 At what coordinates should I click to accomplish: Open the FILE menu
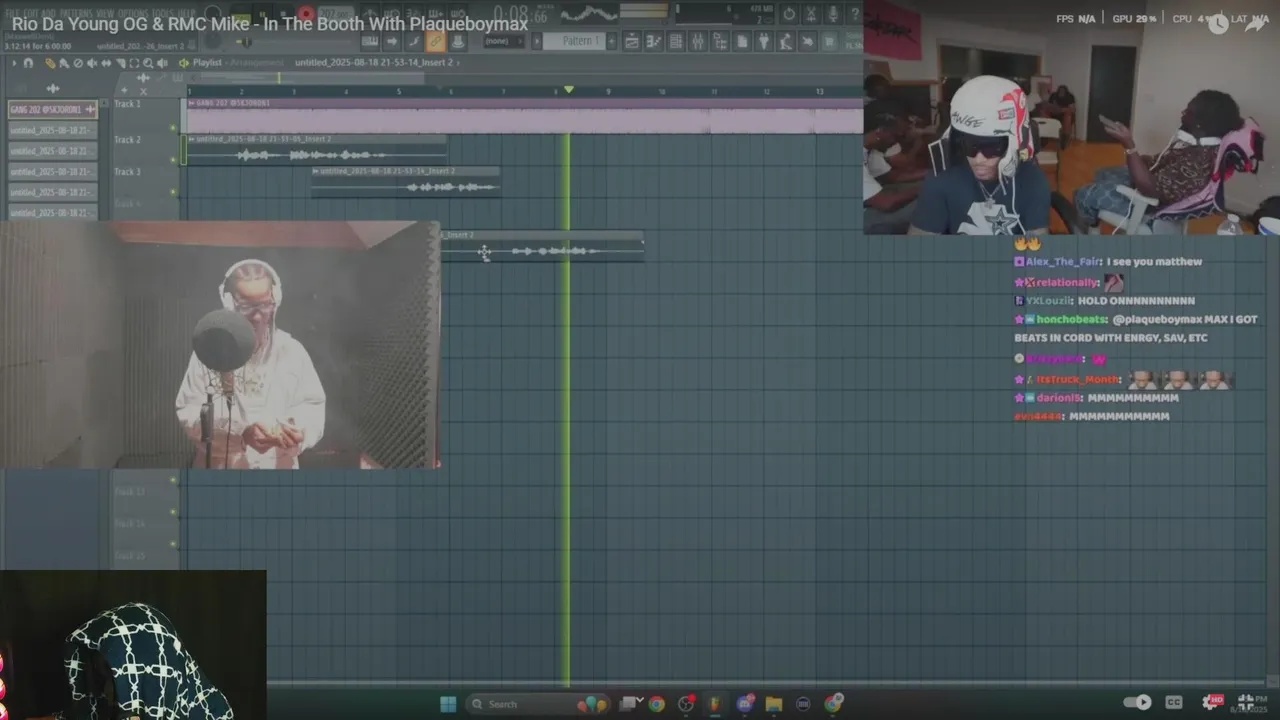coord(13,13)
